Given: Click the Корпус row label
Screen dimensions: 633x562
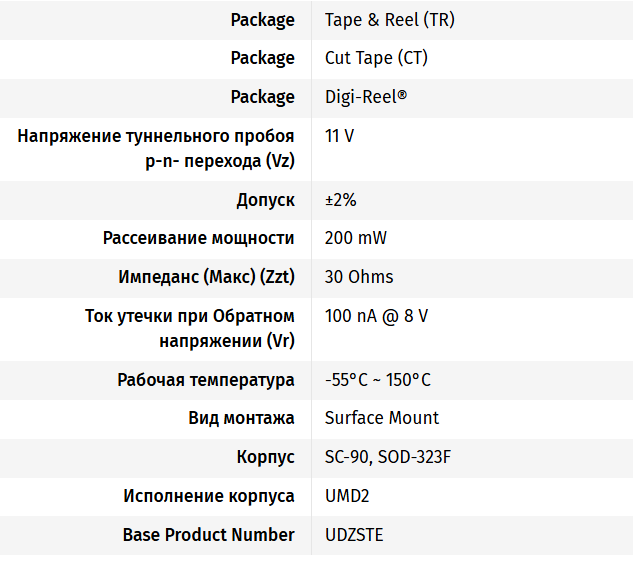Looking at the screenshot, I should click(x=265, y=457).
